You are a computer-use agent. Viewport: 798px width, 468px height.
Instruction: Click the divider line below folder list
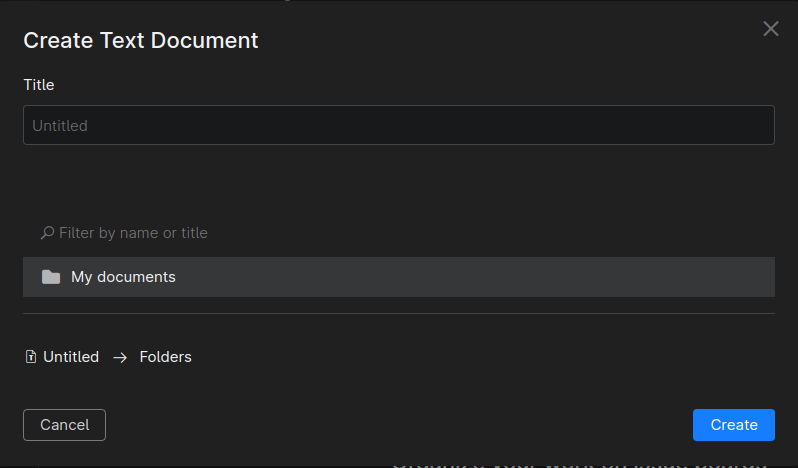point(399,313)
